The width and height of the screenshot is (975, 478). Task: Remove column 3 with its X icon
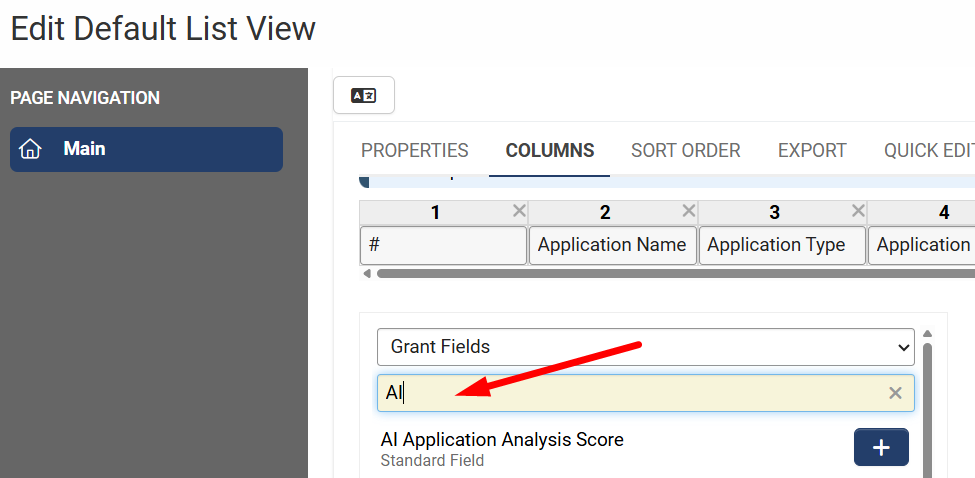(858, 211)
